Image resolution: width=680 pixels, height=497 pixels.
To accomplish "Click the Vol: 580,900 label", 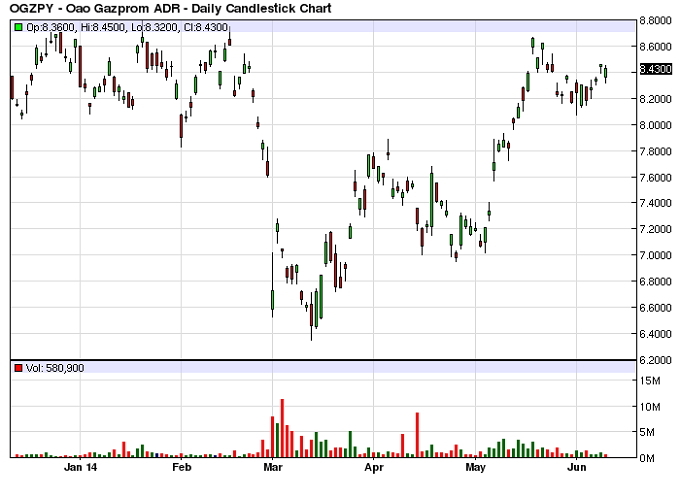I will [55, 368].
